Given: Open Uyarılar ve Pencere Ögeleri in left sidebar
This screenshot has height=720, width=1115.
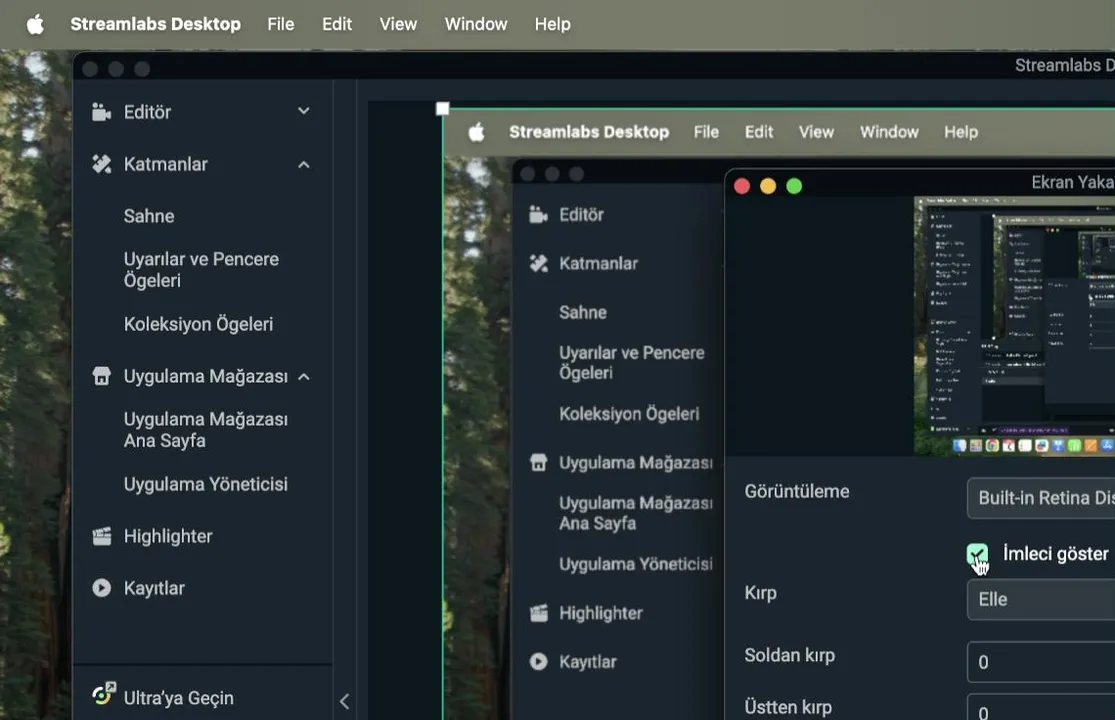Looking at the screenshot, I should click(x=201, y=269).
